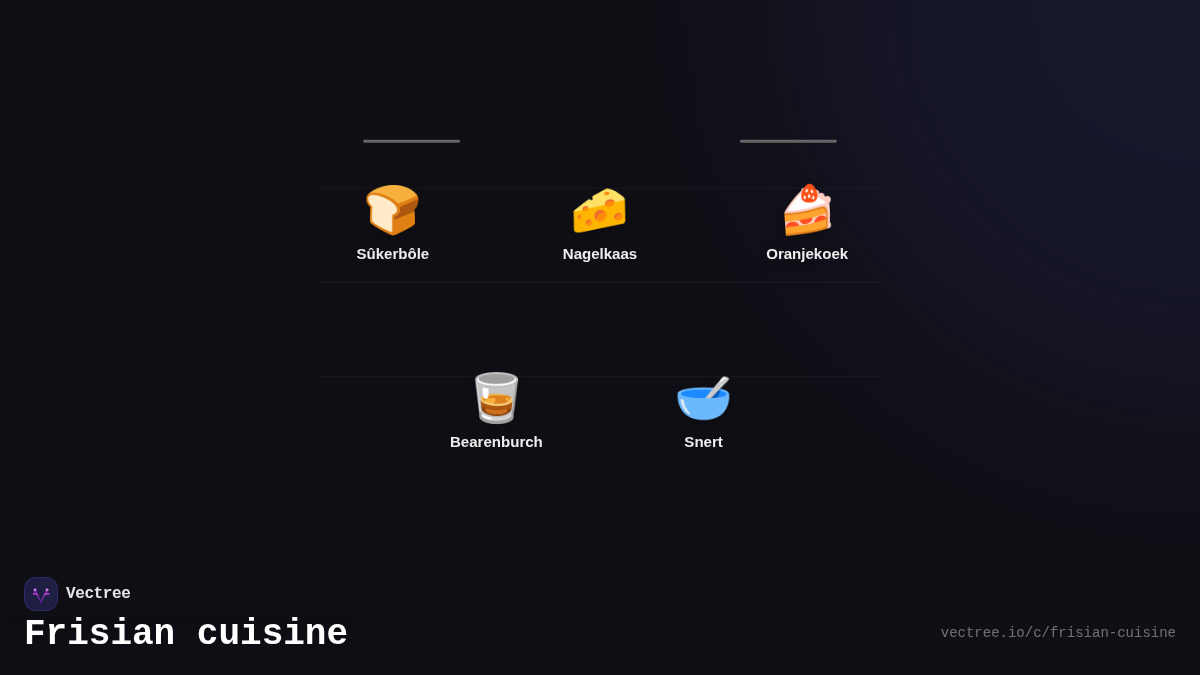Screen dimensions: 1200x675
Task: Click the Vectree header label
Action: click(99, 593)
